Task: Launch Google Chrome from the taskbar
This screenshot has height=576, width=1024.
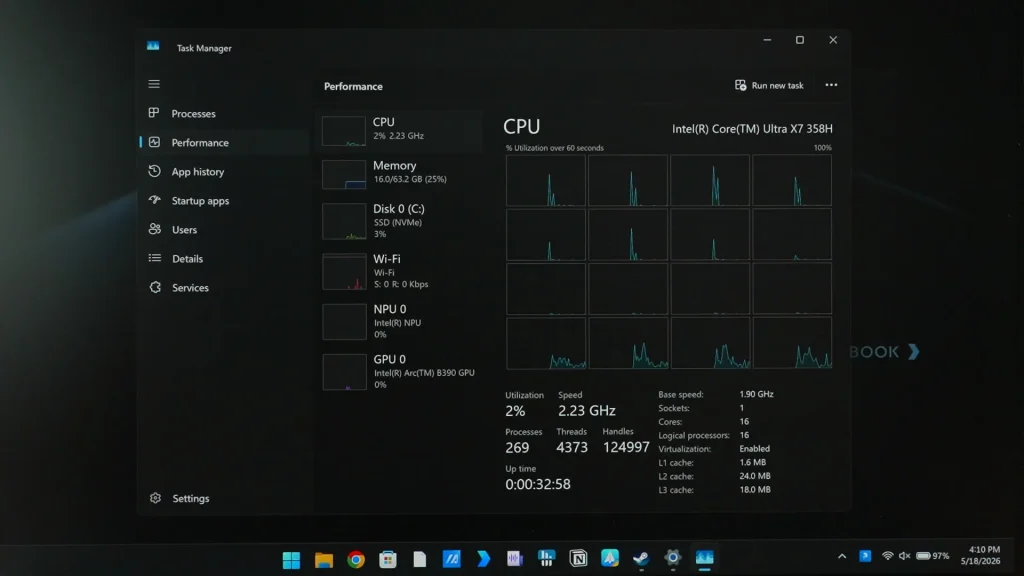Action: [x=356, y=560]
